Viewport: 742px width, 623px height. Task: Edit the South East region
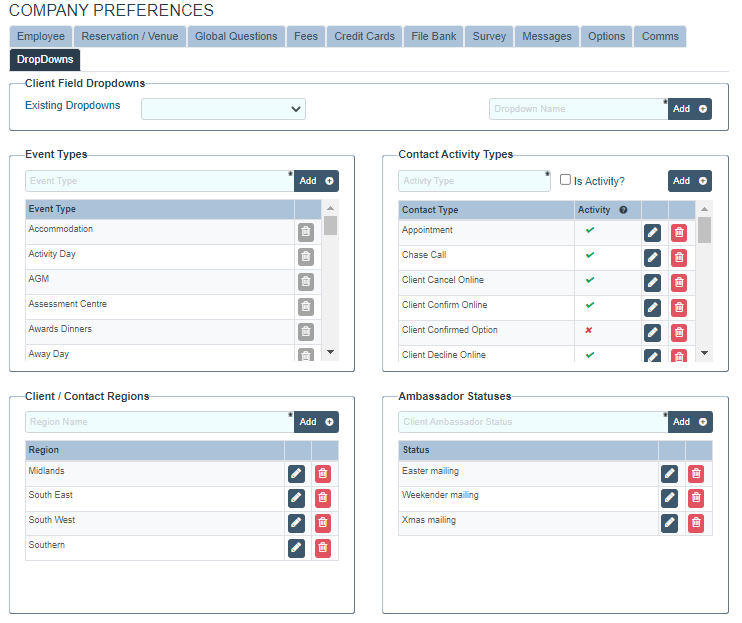click(x=296, y=498)
